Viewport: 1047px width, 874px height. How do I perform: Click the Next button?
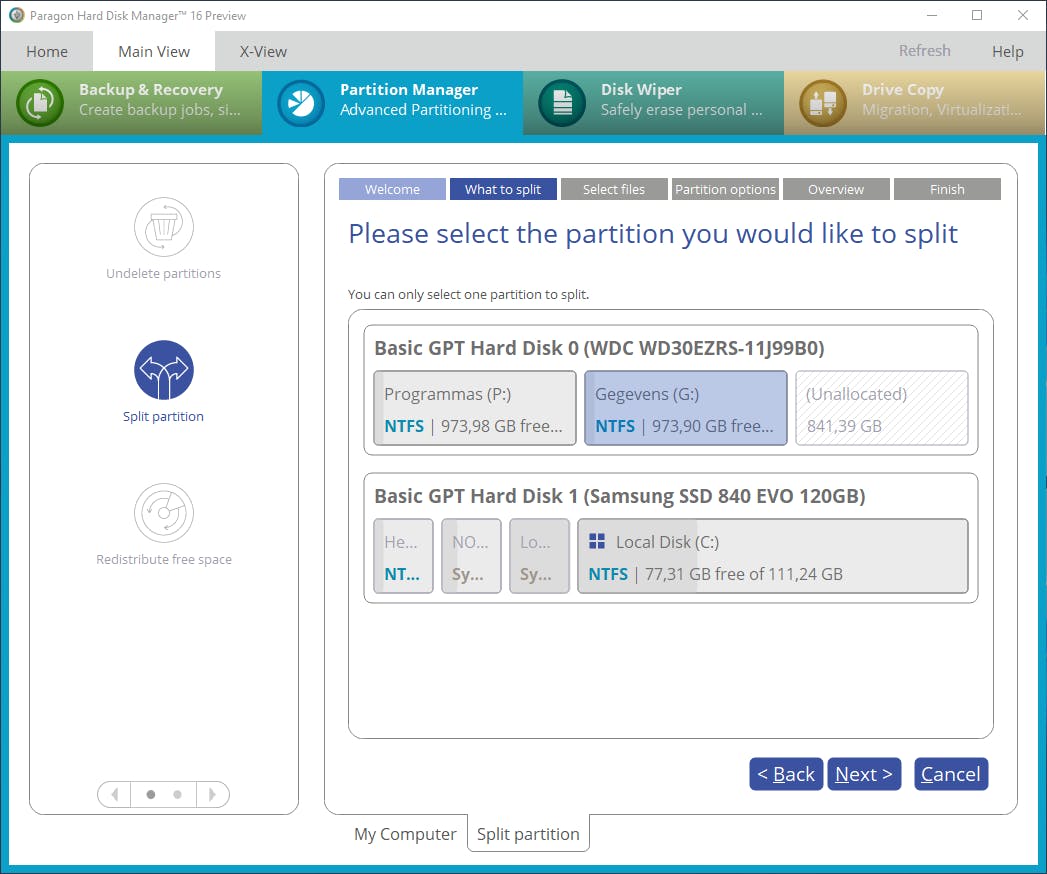tap(864, 774)
